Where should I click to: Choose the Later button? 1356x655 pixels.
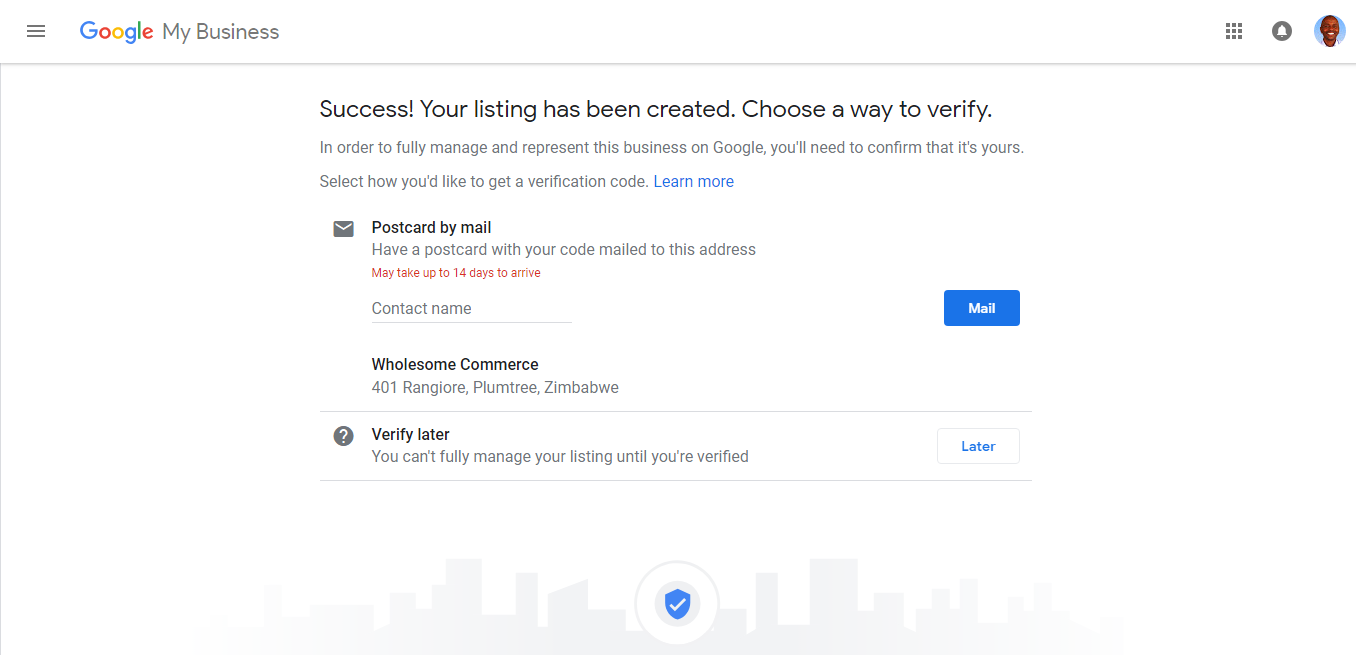coord(978,446)
